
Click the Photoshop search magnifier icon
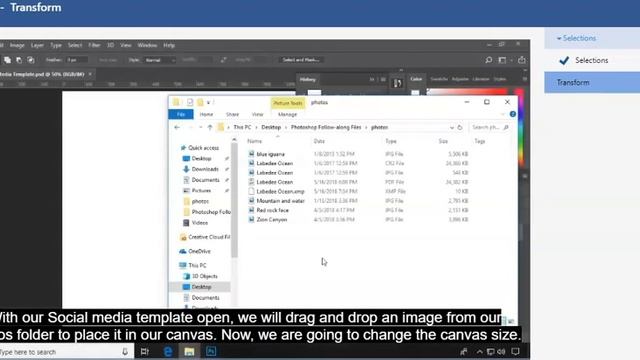(489, 60)
